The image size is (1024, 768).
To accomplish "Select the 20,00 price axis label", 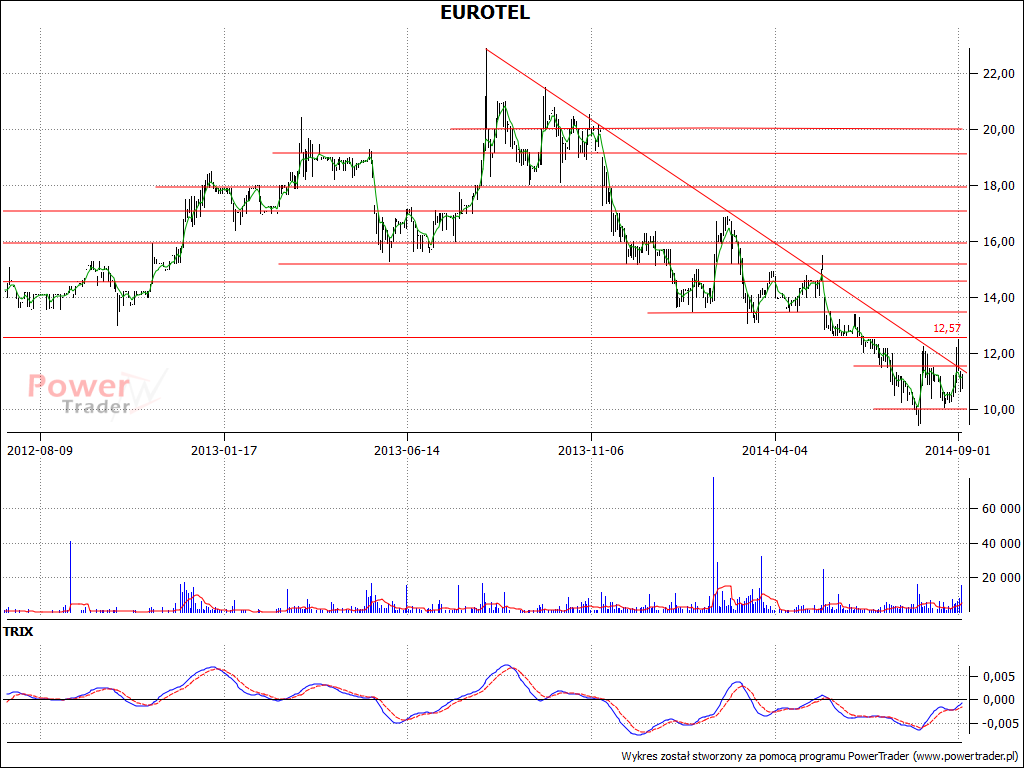I will click(999, 130).
